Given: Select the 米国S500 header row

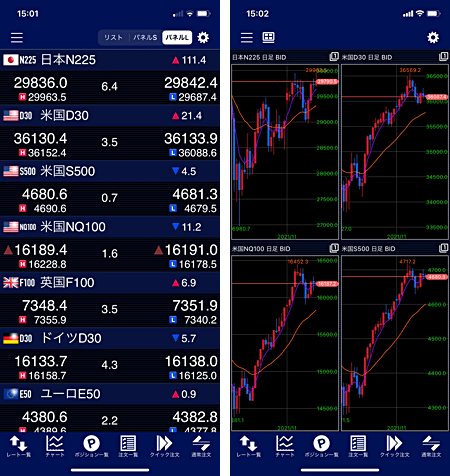Looking at the screenshot, I should pos(110,171).
